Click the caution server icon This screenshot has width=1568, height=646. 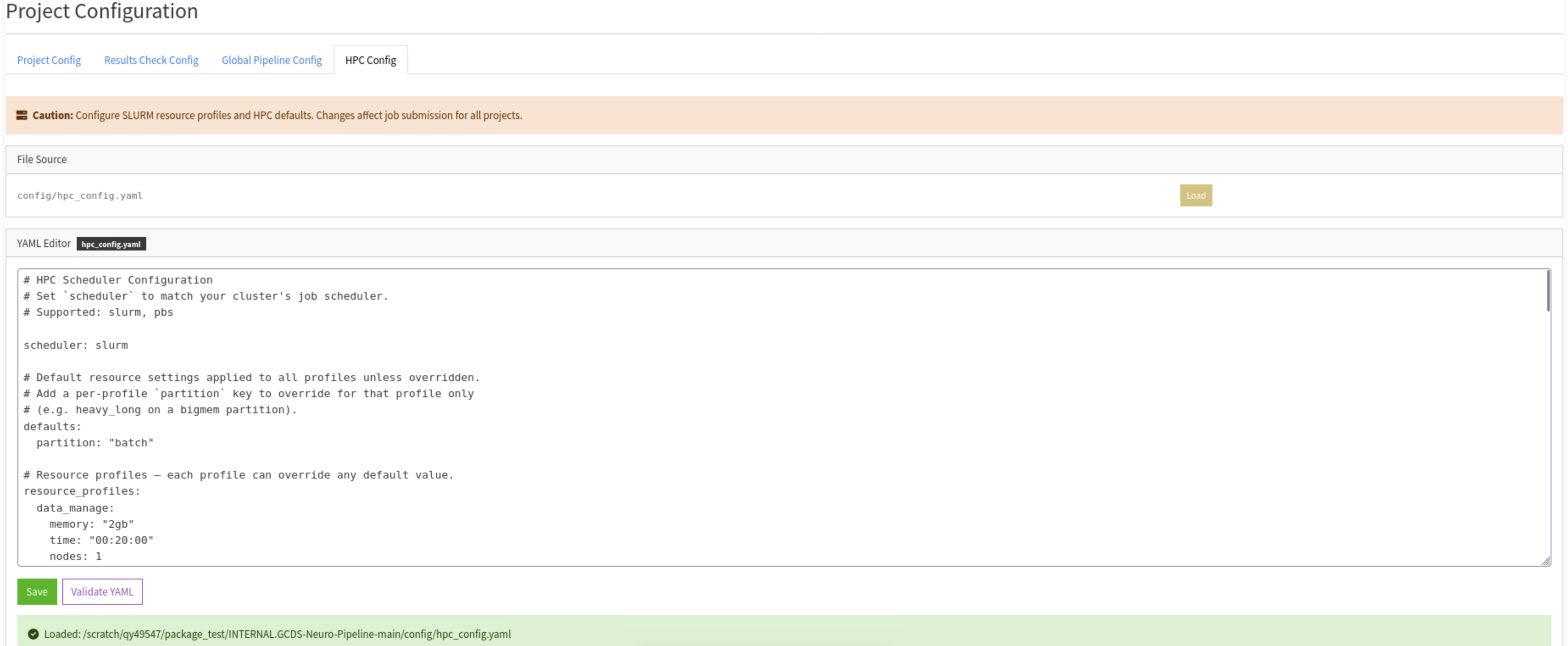tap(22, 116)
